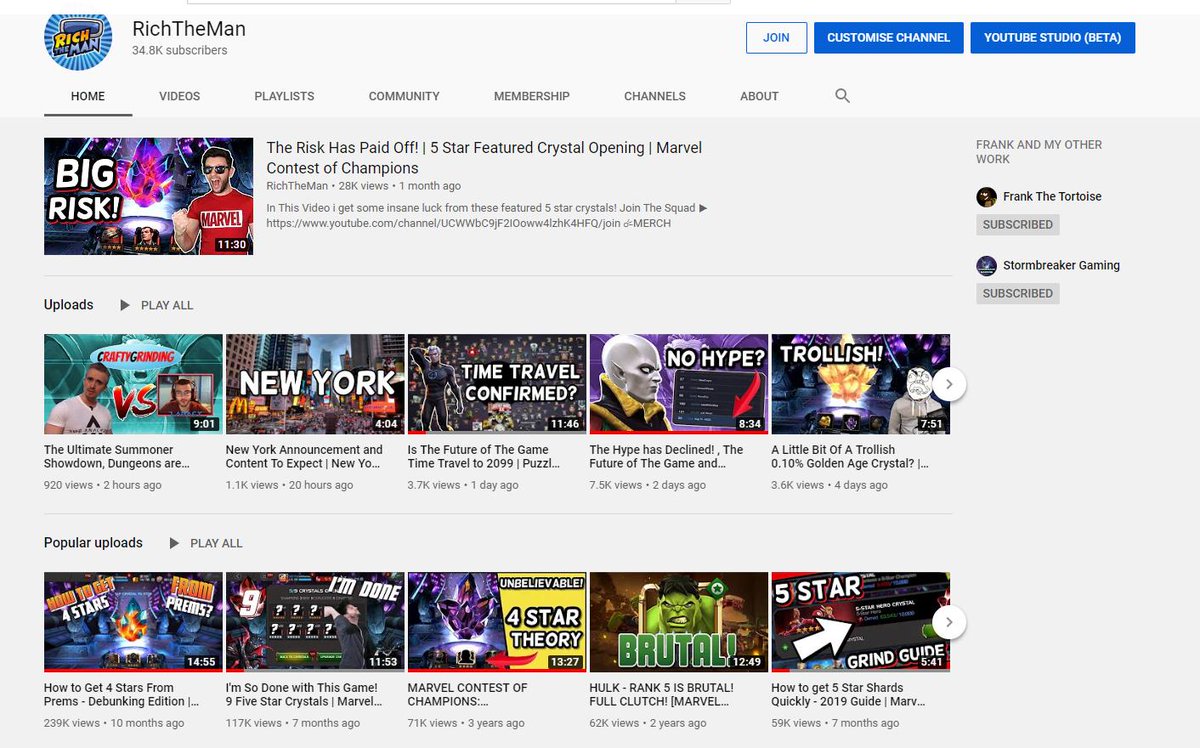Open the Big Risk featured video thumbnail
This screenshot has width=1200, height=748.
(x=148, y=196)
